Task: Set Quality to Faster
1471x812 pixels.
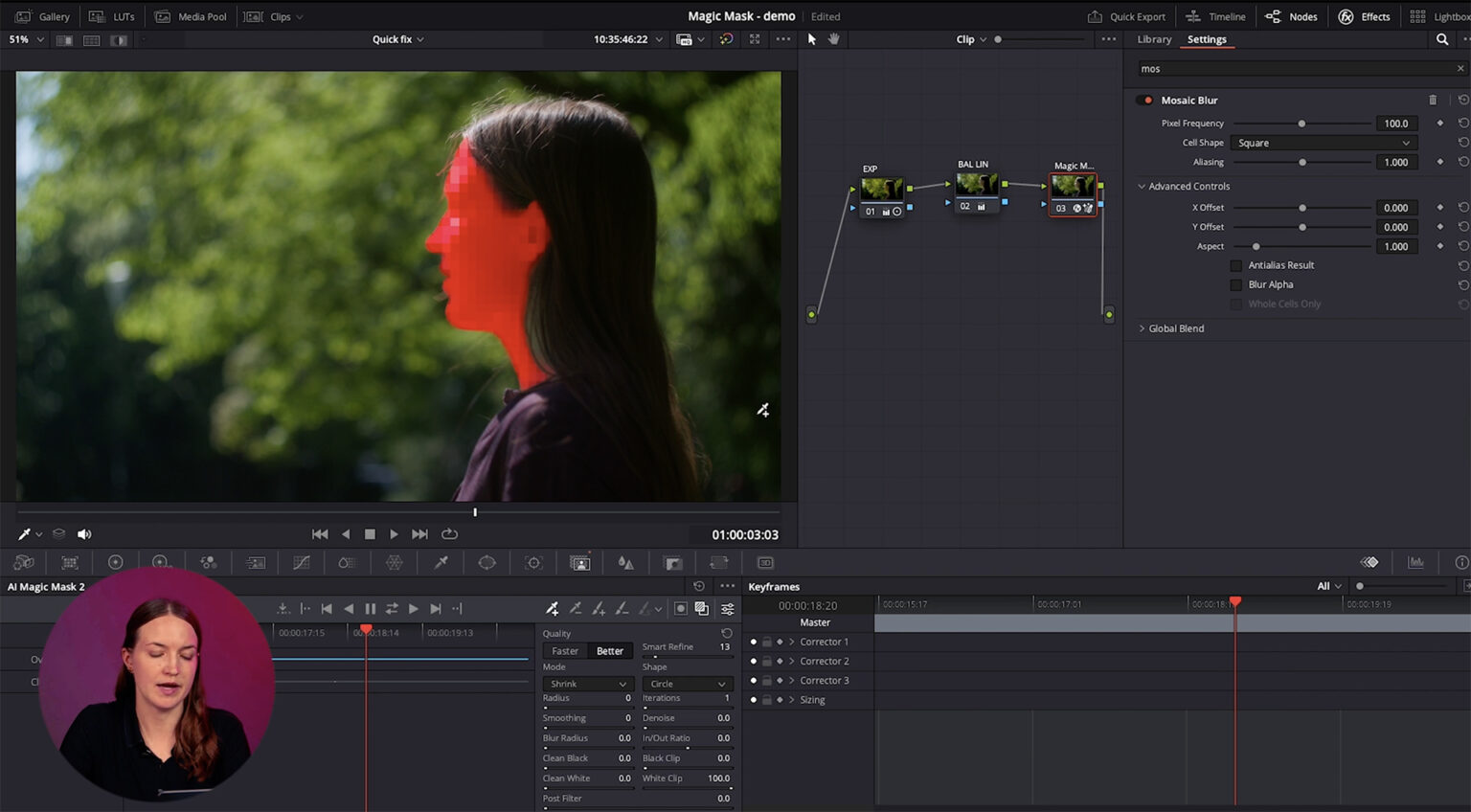Action: pos(565,651)
